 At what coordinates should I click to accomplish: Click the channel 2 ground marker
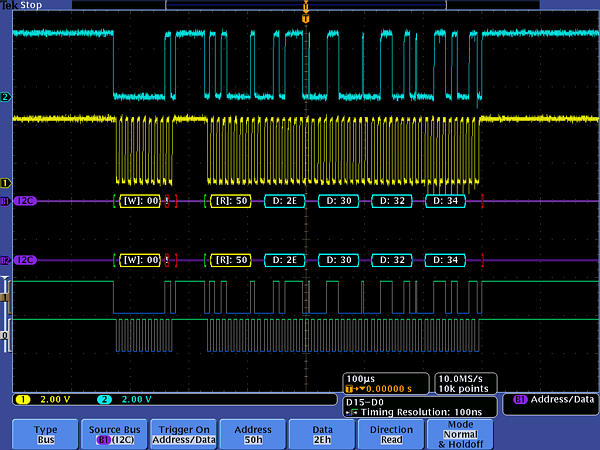[x=5, y=97]
